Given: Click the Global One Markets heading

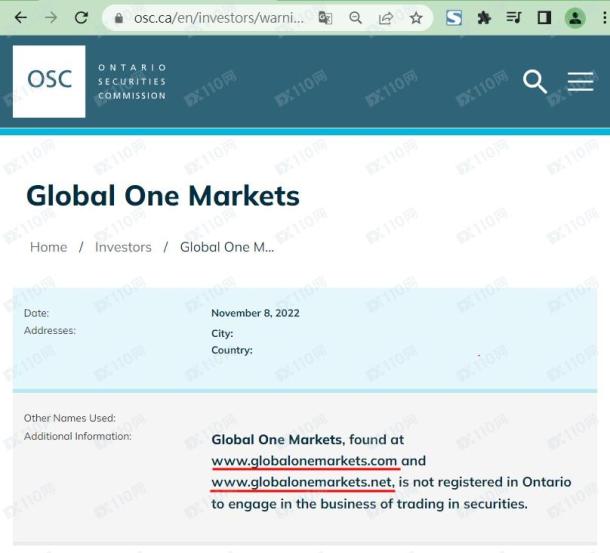Looking at the screenshot, I should pyautogui.click(x=163, y=196).
